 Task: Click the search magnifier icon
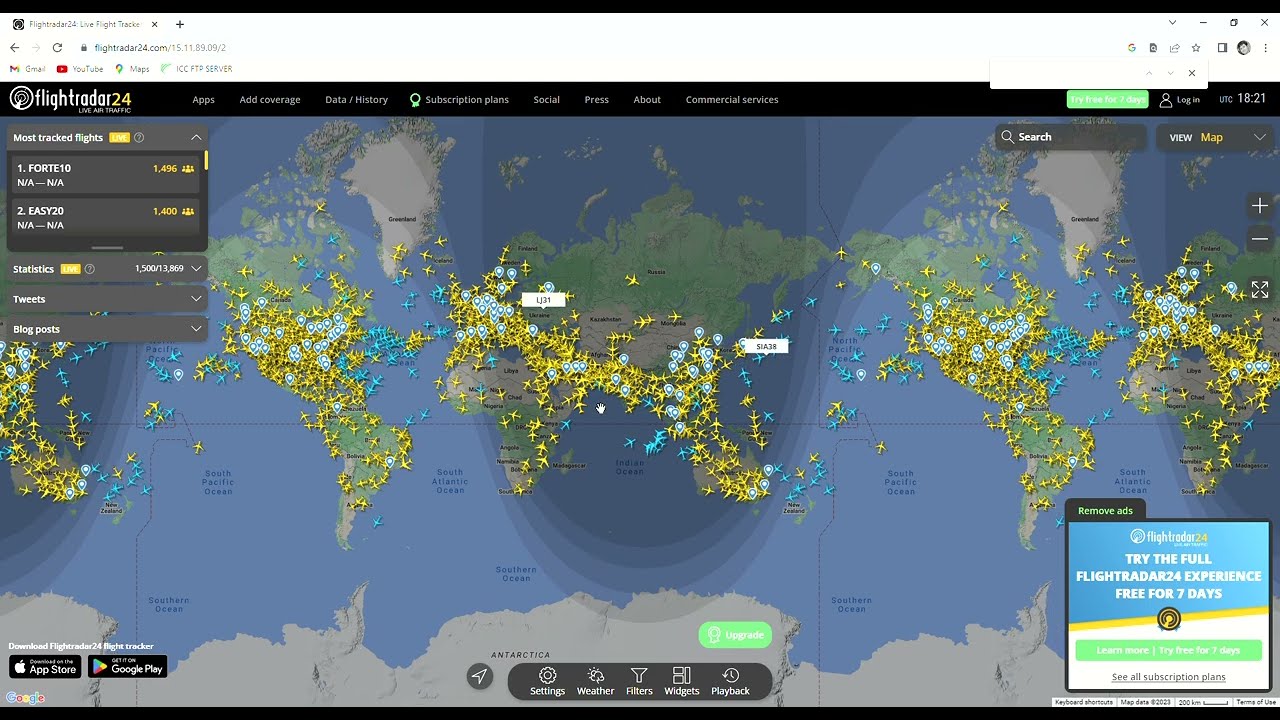[1006, 137]
